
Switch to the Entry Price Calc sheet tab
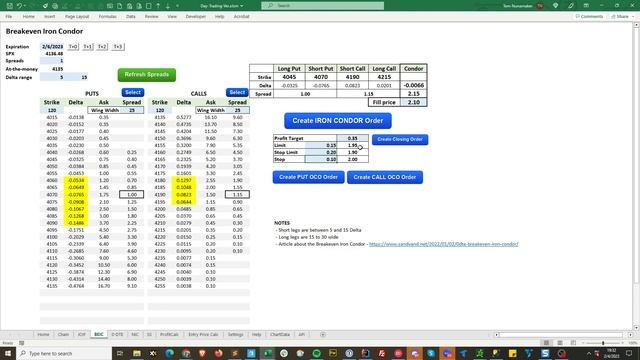[203, 335]
